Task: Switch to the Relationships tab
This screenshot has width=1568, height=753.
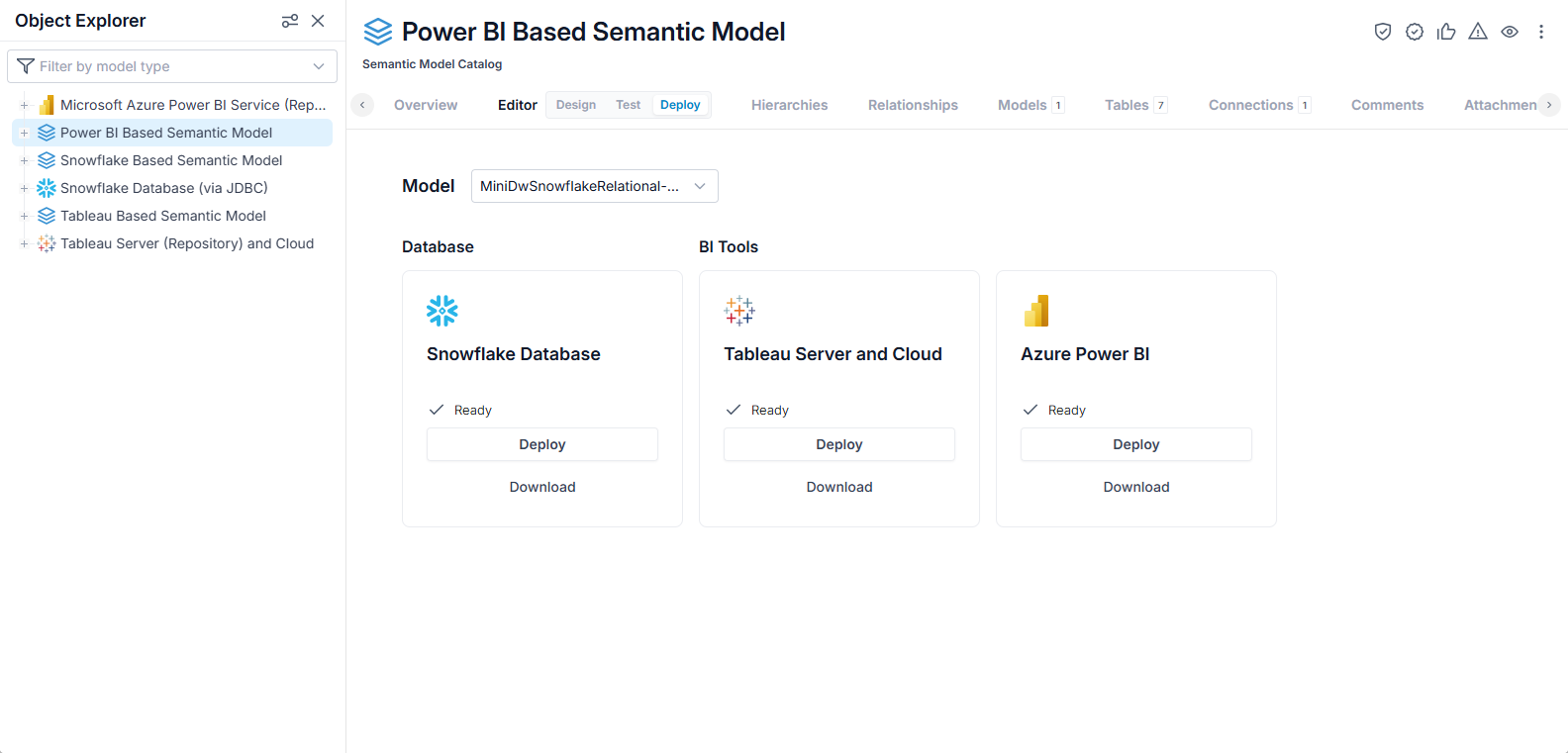Action: coord(913,105)
